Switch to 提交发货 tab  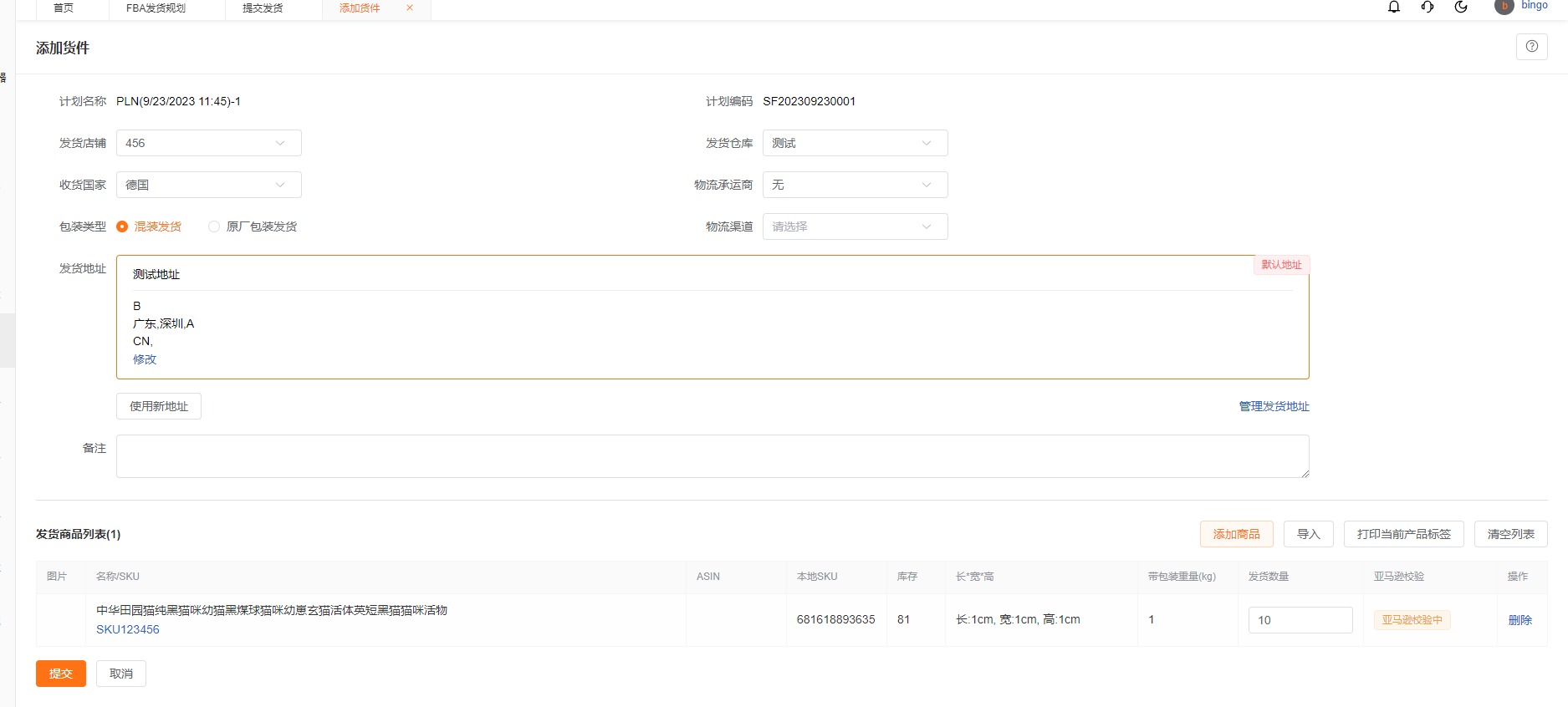[x=263, y=8]
